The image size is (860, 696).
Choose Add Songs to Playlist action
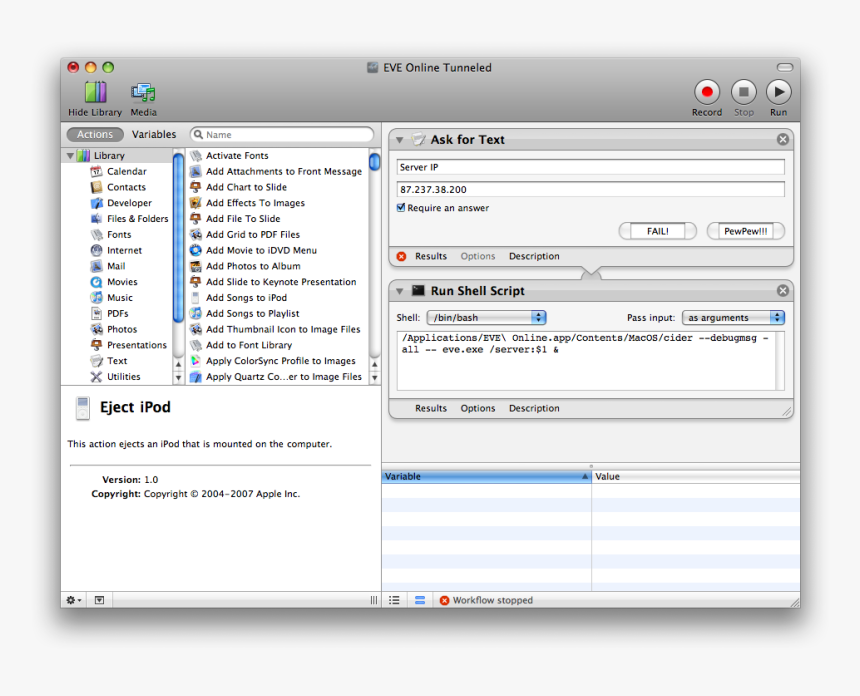252,314
